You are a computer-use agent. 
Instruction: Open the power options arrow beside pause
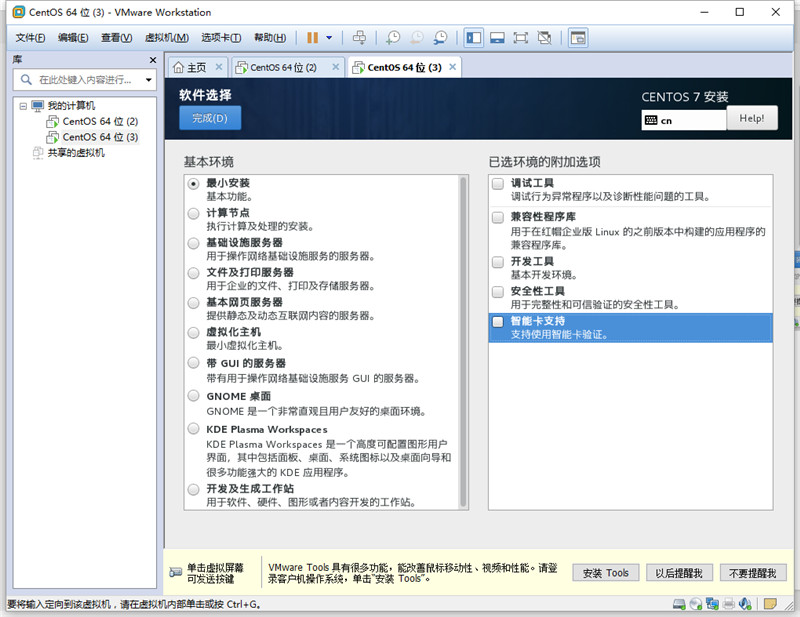(x=329, y=37)
